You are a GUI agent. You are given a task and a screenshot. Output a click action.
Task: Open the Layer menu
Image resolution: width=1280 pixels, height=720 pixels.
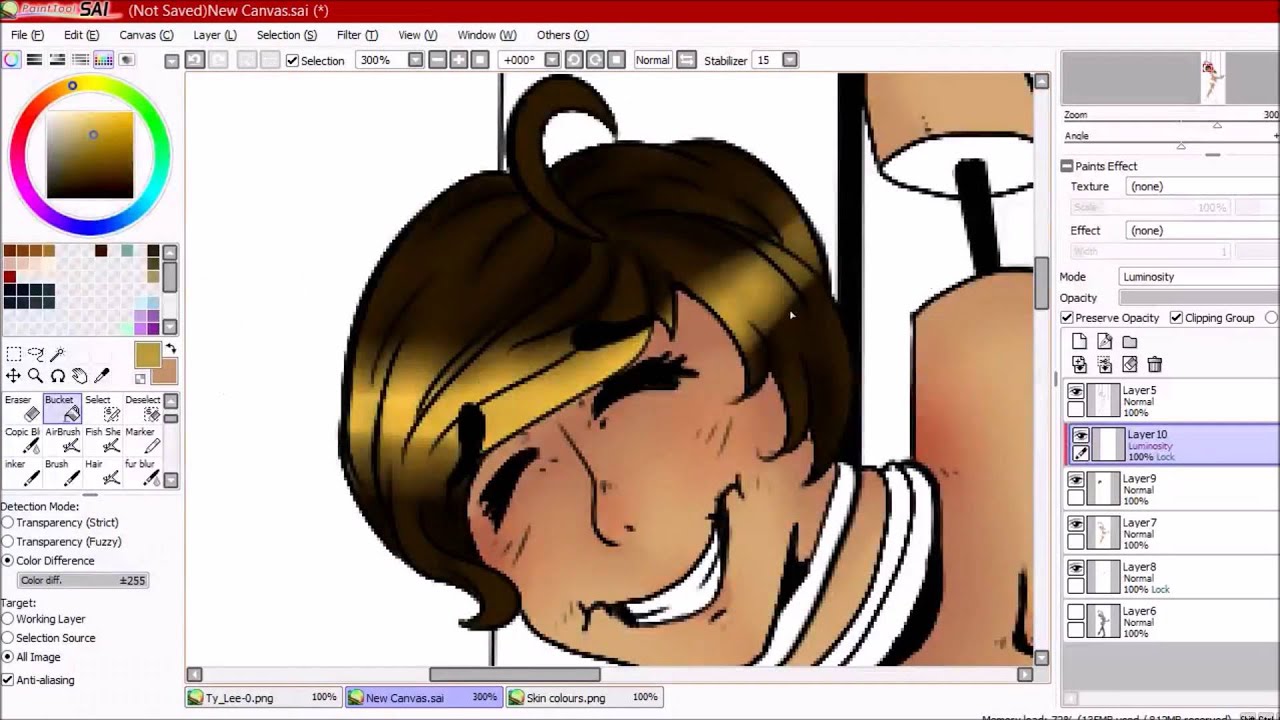tap(215, 35)
